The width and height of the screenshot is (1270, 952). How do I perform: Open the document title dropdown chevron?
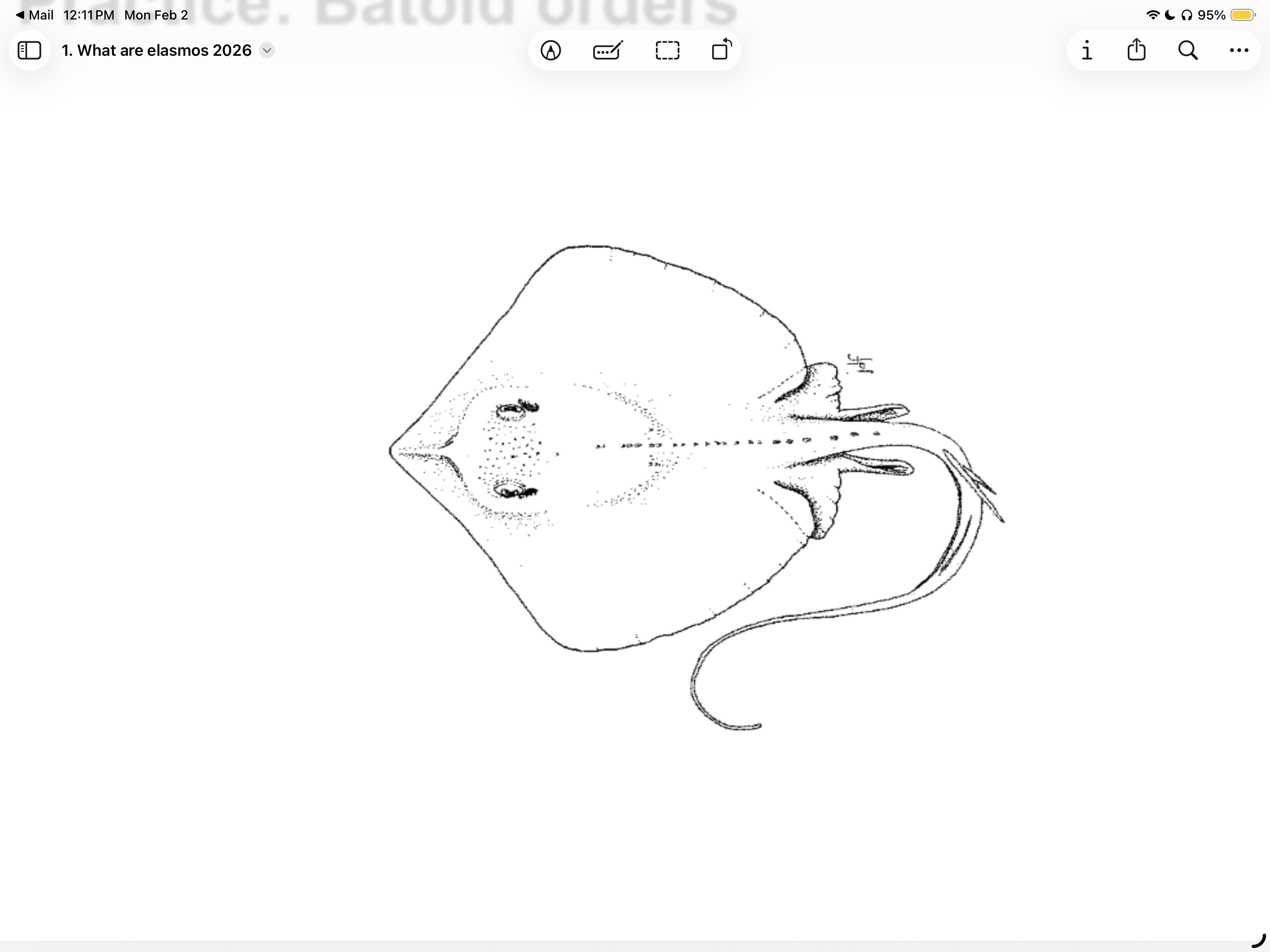click(x=267, y=51)
